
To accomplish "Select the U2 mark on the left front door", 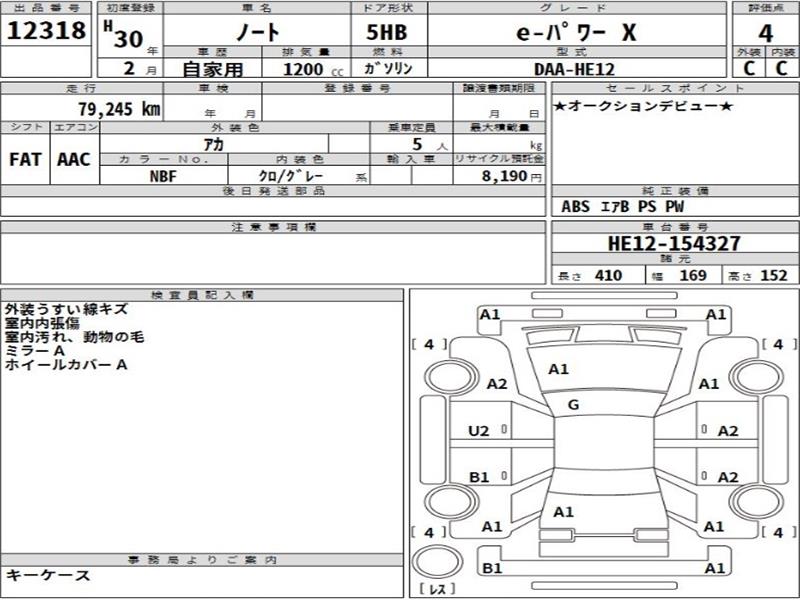I will click(479, 432).
